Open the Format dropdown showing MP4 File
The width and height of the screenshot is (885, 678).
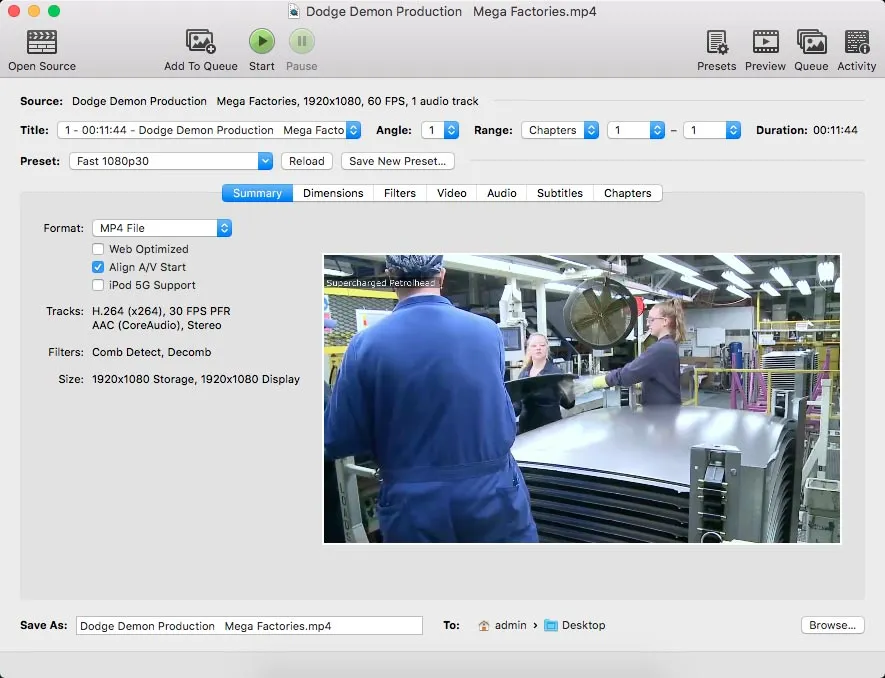click(x=162, y=227)
